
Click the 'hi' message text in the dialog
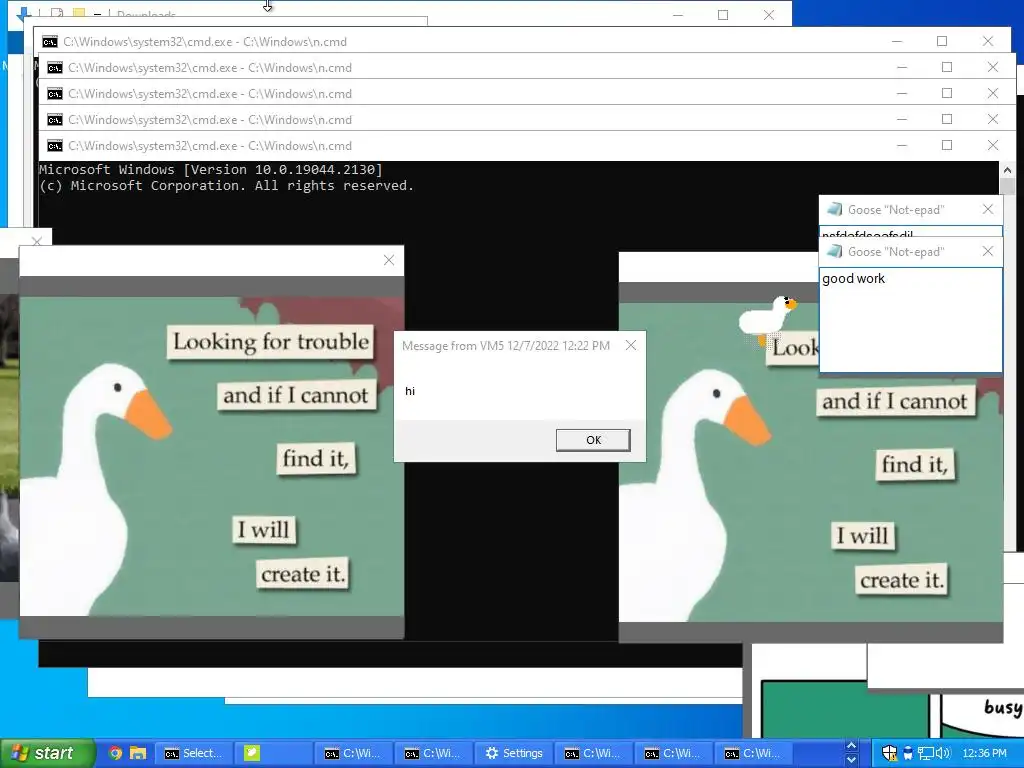[x=410, y=391]
